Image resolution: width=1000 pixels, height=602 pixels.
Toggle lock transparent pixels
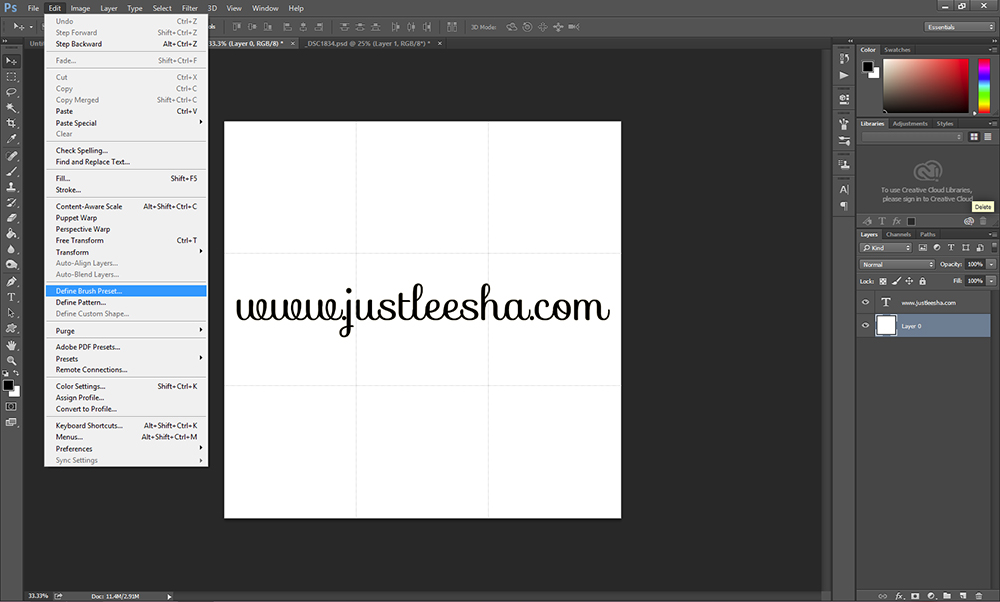point(883,281)
